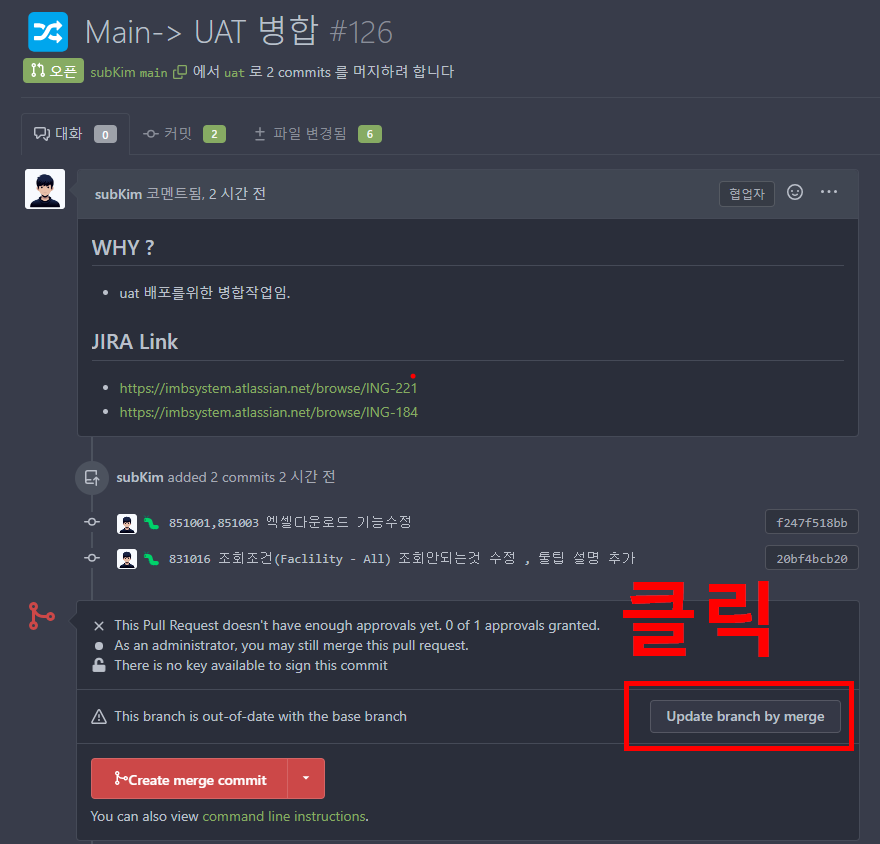Image resolution: width=880 pixels, height=844 pixels.
Task: Click subKim's avatar next to the comment
Action: (x=45, y=189)
